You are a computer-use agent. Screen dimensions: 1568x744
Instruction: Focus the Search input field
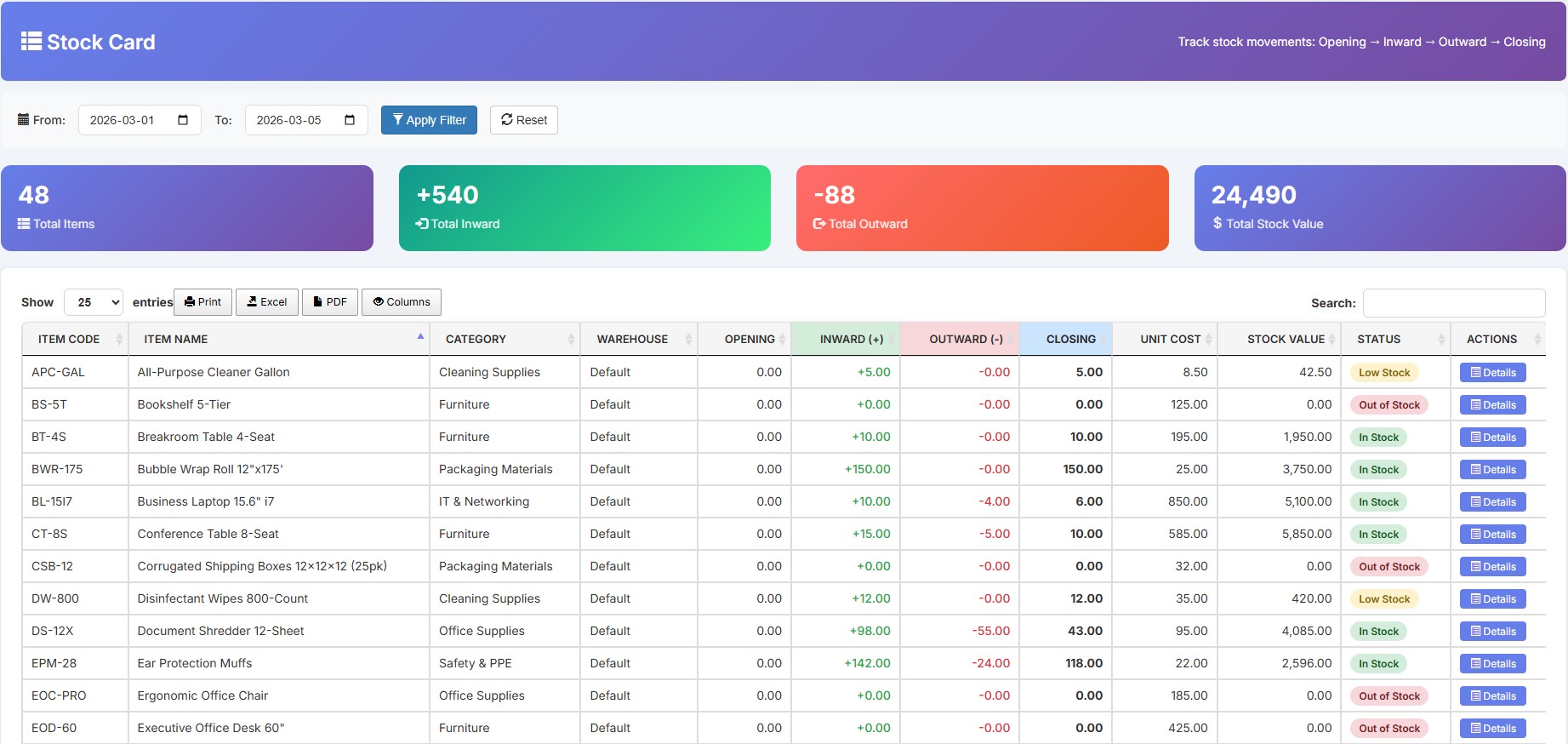point(1453,303)
